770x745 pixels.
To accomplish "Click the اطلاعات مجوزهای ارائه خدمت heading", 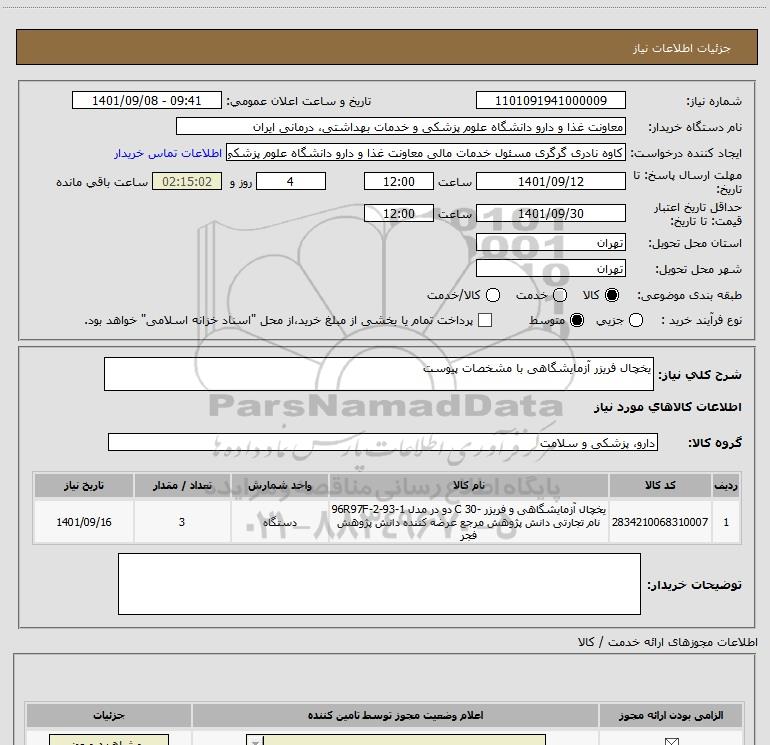I will point(667,642).
